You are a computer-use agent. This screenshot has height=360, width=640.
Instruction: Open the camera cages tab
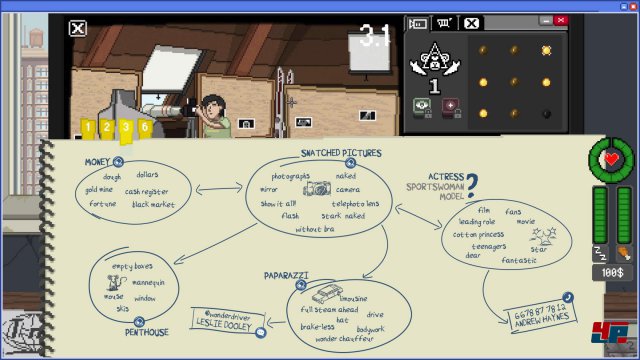(x=418, y=24)
